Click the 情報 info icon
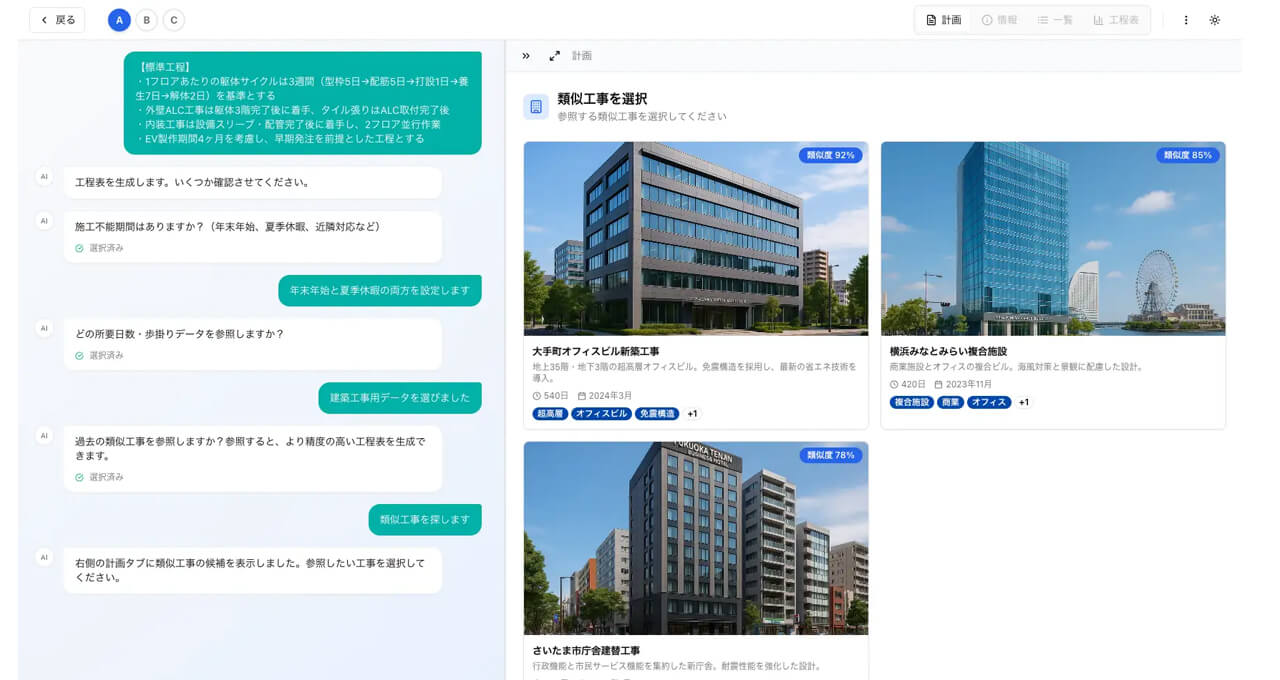The width and height of the screenshot is (1280, 680). pyautogui.click(x=987, y=19)
